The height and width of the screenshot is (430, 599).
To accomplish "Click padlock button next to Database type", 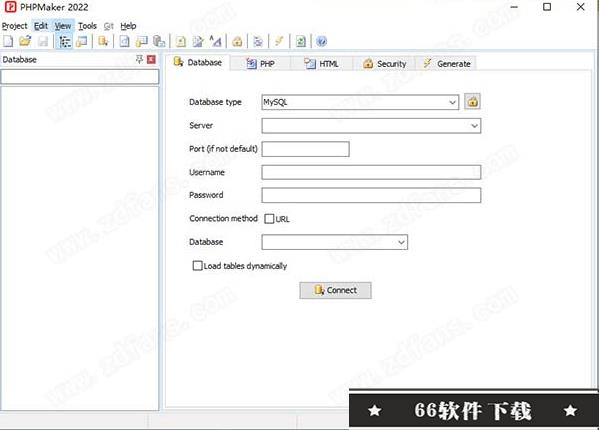I will (473, 102).
